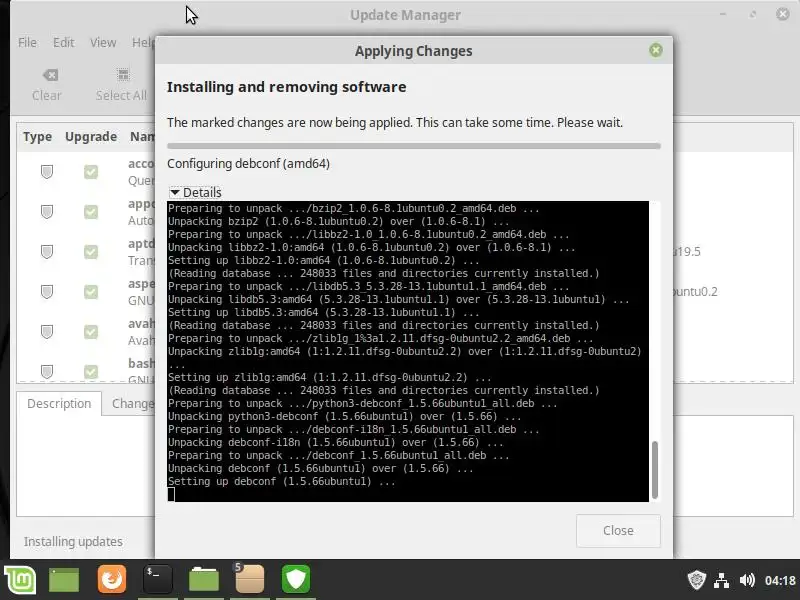
Task: Click the Select All toolbar icon
Action: (121, 85)
